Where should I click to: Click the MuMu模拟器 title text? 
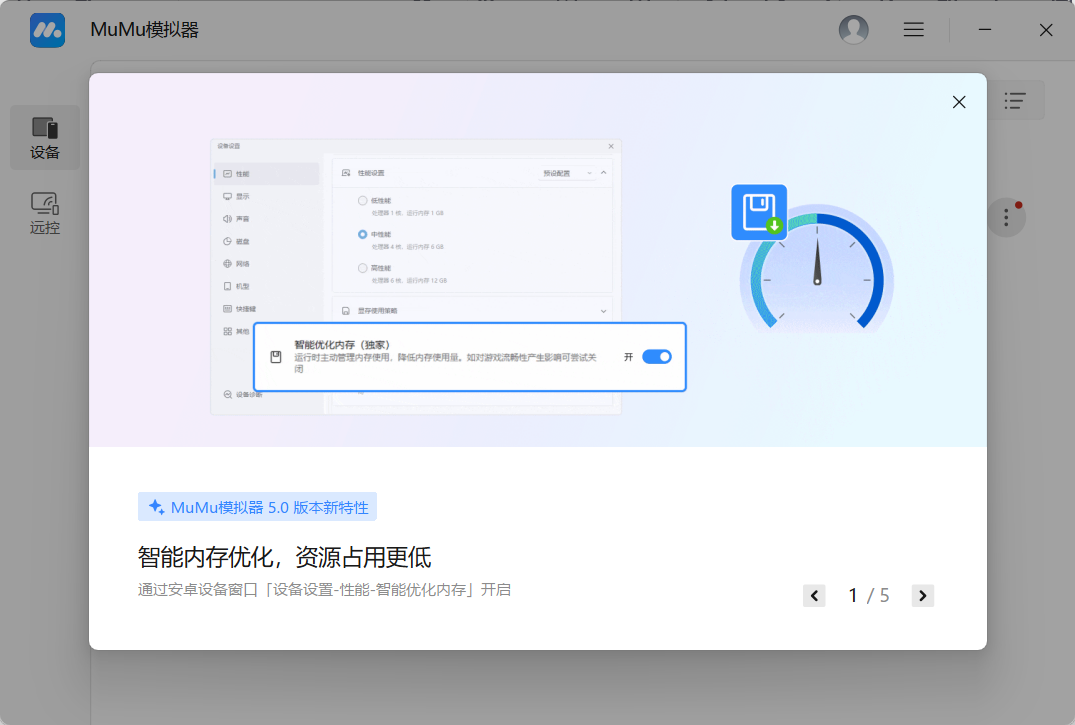[x=145, y=29]
